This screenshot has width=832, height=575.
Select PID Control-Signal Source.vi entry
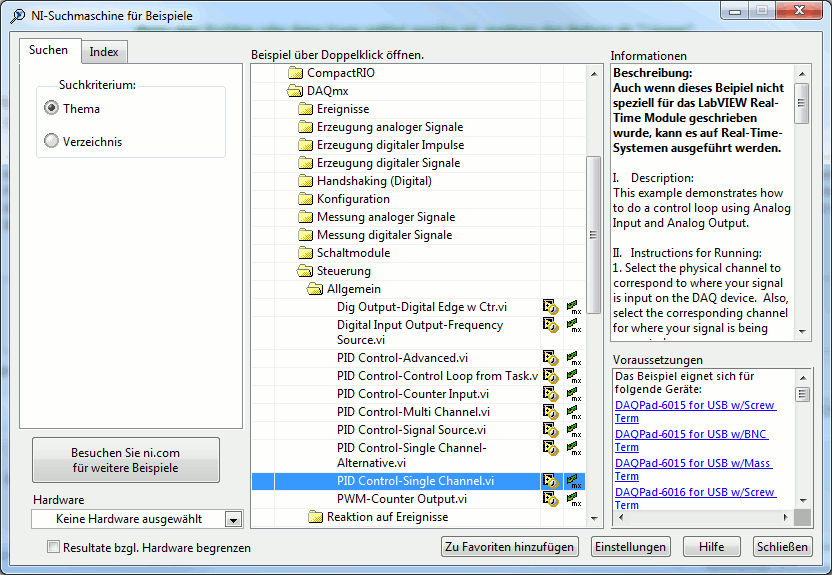(x=411, y=430)
